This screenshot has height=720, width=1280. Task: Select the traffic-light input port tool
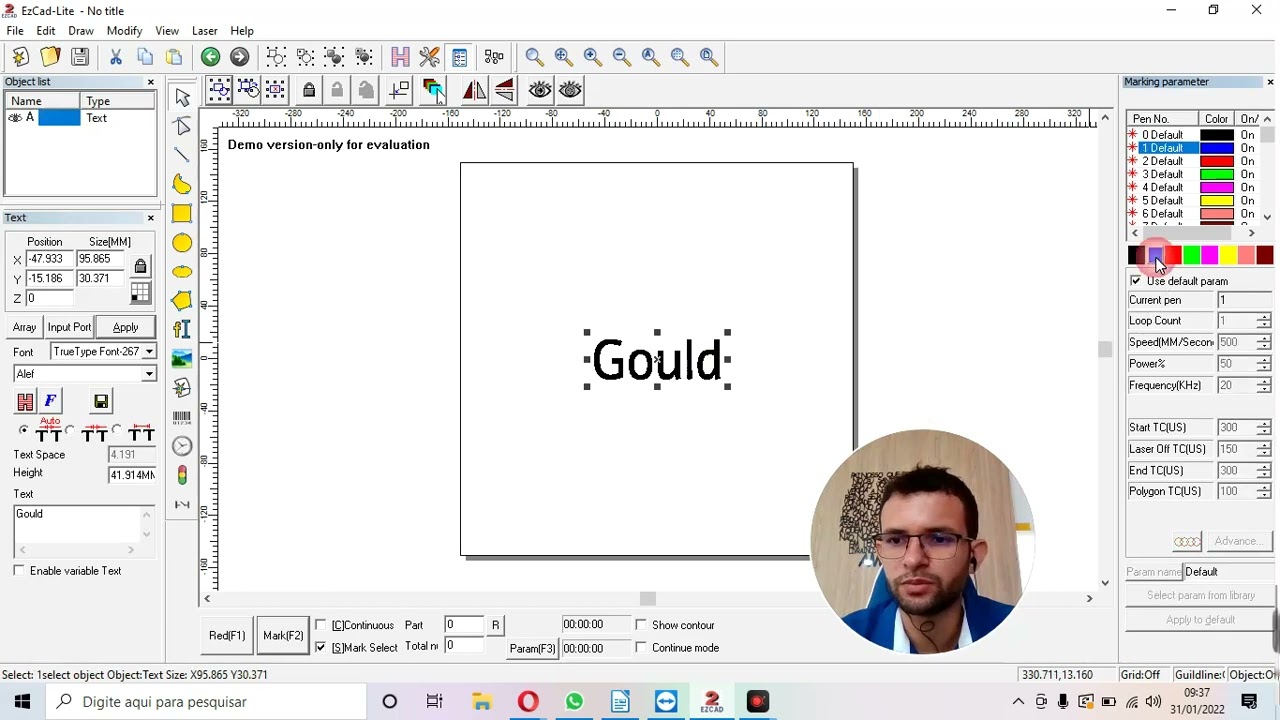pyautogui.click(x=182, y=475)
